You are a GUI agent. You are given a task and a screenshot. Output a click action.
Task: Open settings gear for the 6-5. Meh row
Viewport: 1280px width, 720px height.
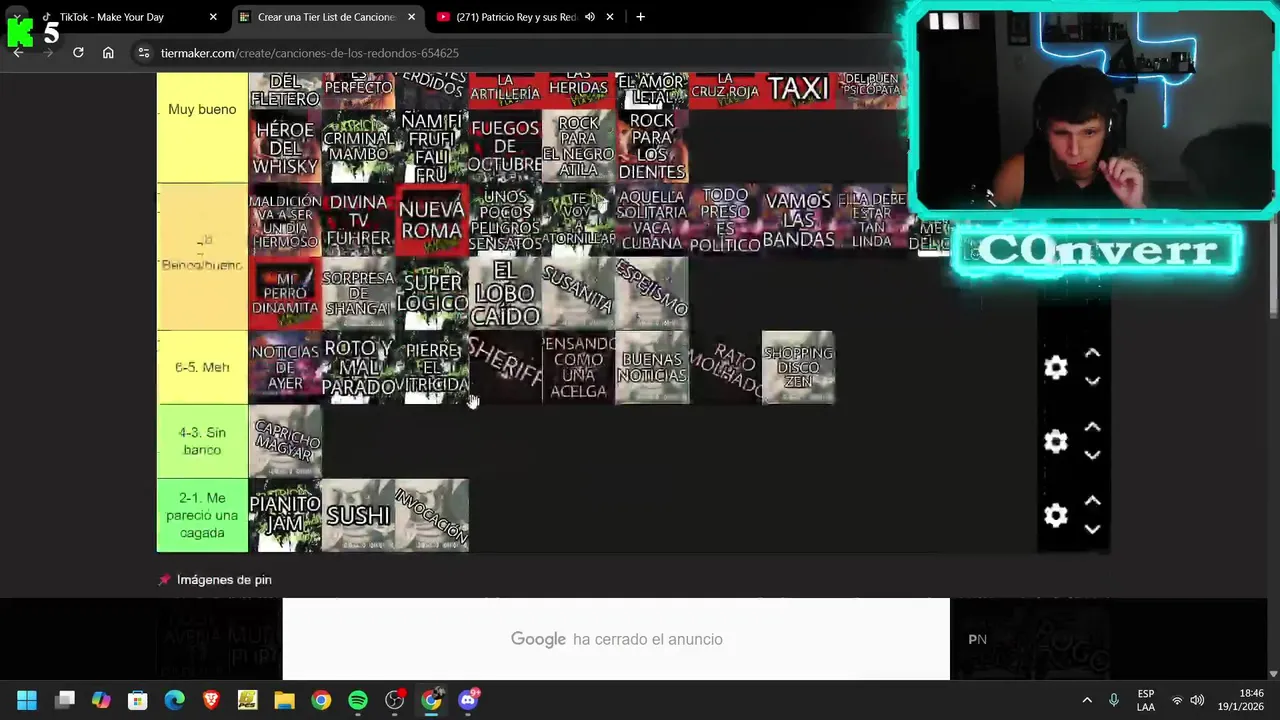tap(1056, 368)
